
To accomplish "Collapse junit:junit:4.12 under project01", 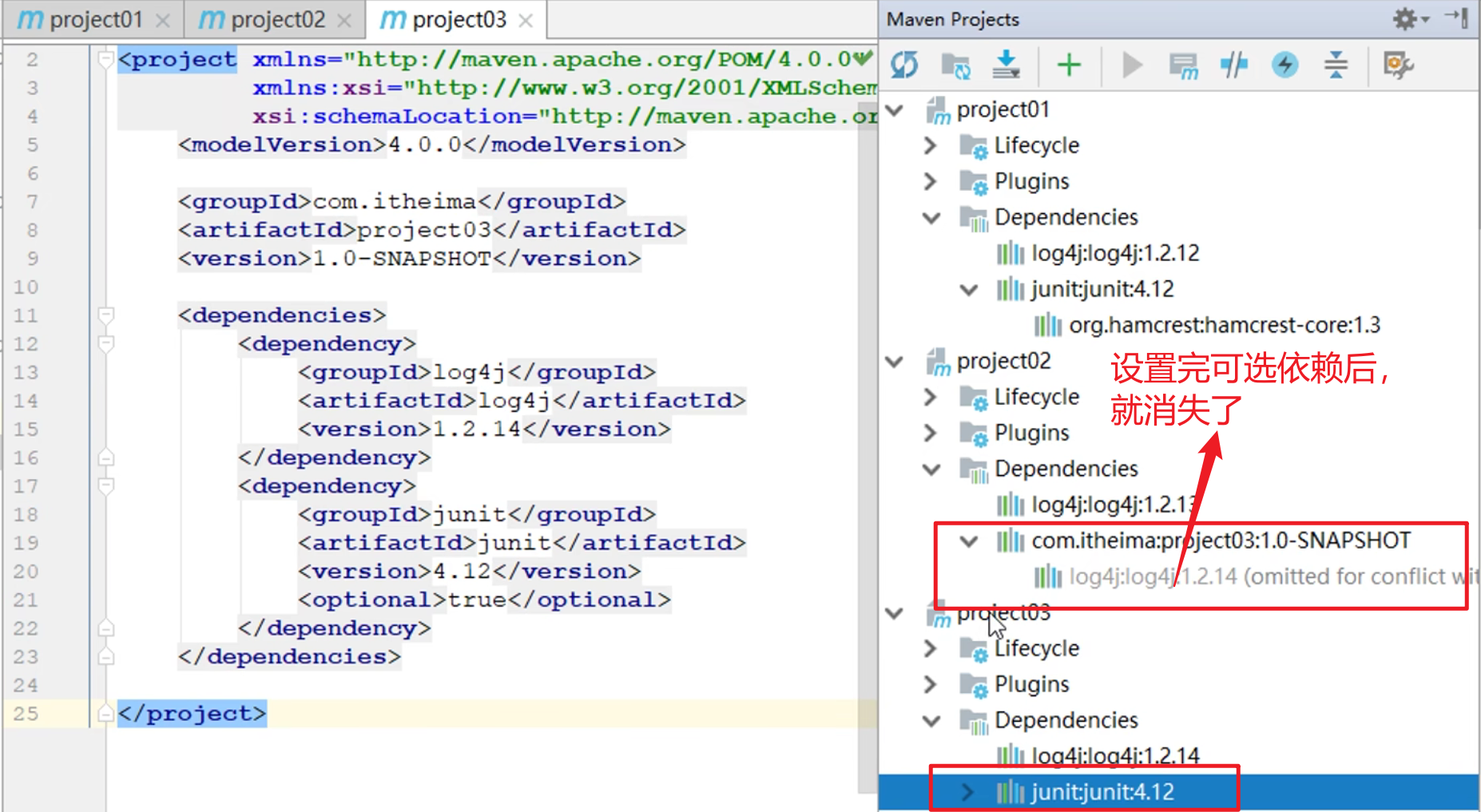I will 969,289.
